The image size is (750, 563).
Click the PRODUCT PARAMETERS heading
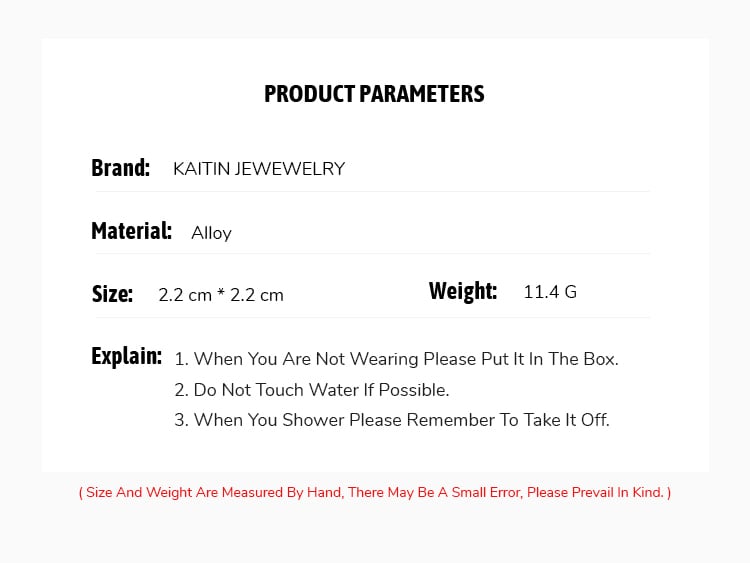point(374,94)
